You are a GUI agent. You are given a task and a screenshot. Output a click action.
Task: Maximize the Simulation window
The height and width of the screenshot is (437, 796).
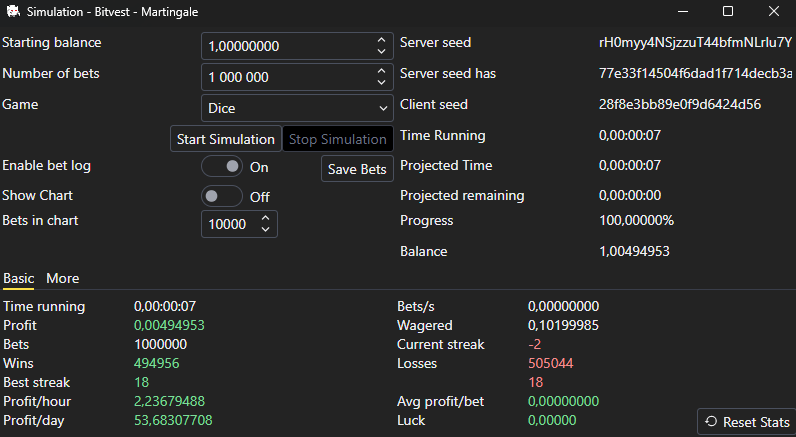pyautogui.click(x=728, y=11)
